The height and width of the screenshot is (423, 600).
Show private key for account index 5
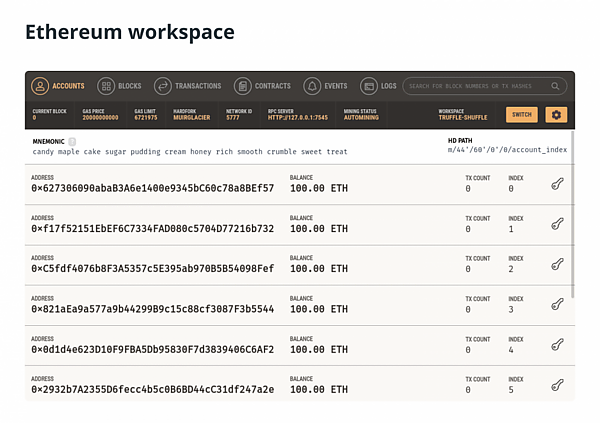tap(558, 385)
